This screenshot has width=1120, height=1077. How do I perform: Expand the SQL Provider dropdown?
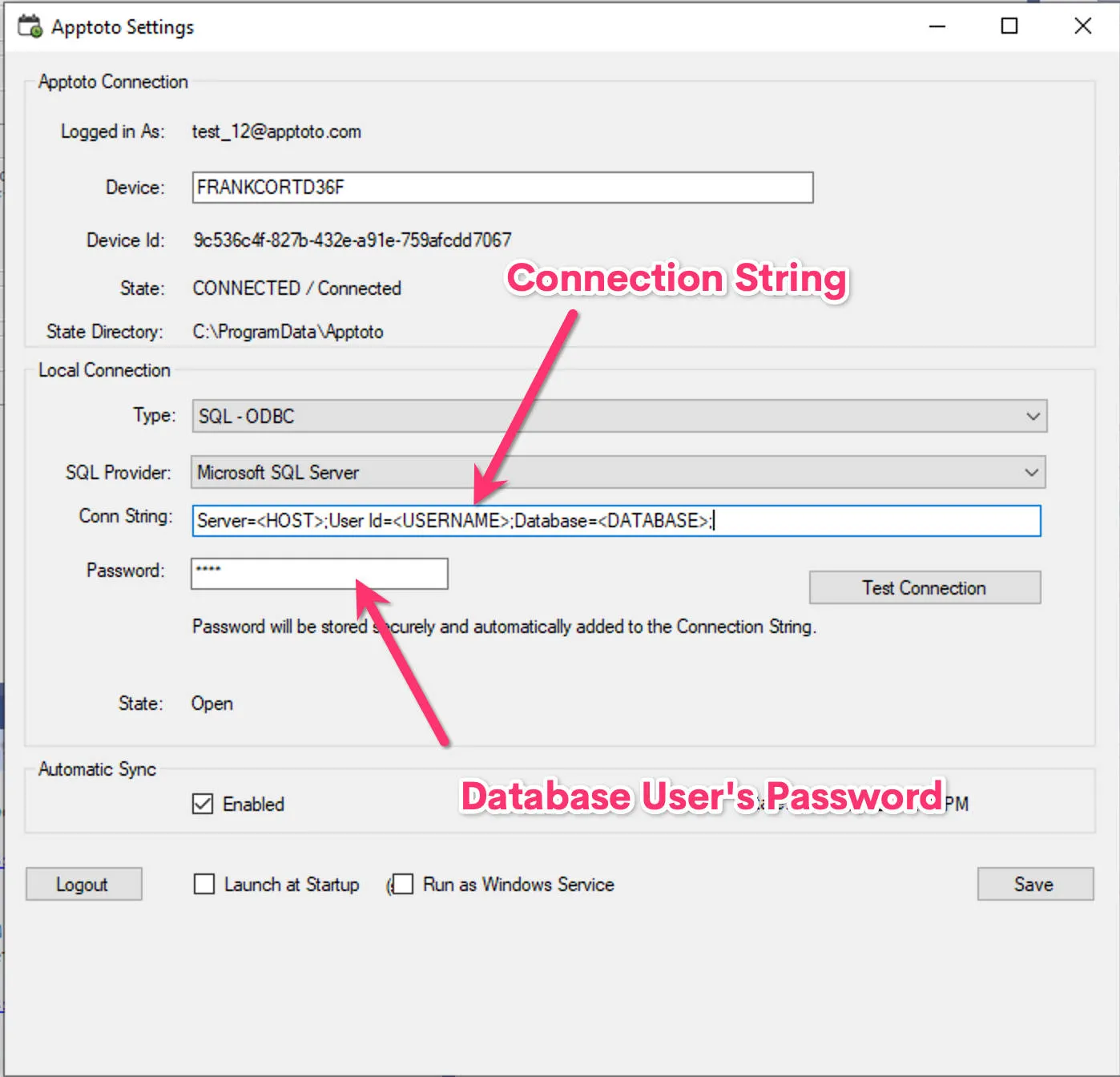pyautogui.click(x=618, y=472)
